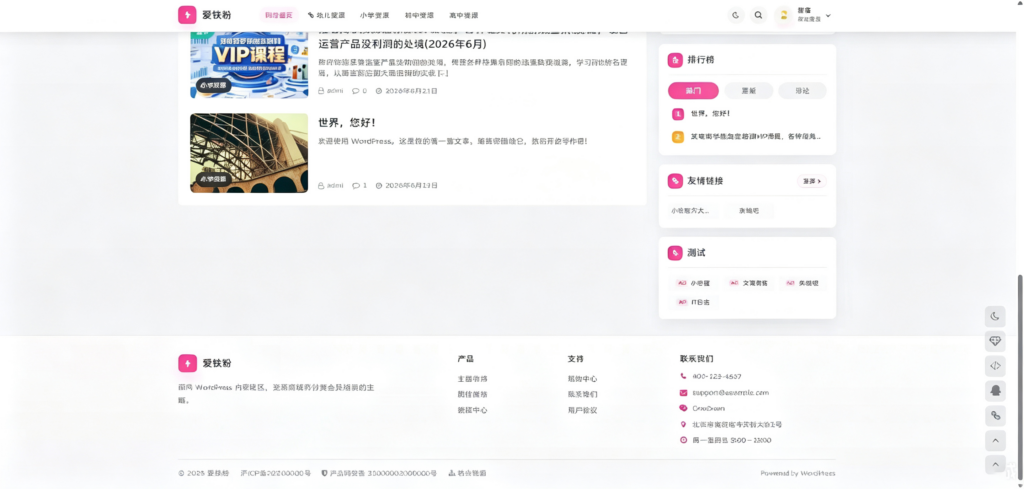The image size is (1024, 489).
Task: Click the 测试 widget heading icon
Action: tap(675, 253)
